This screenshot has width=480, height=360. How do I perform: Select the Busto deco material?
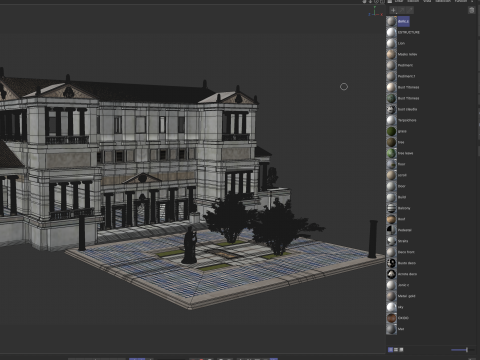[x=401, y=263]
